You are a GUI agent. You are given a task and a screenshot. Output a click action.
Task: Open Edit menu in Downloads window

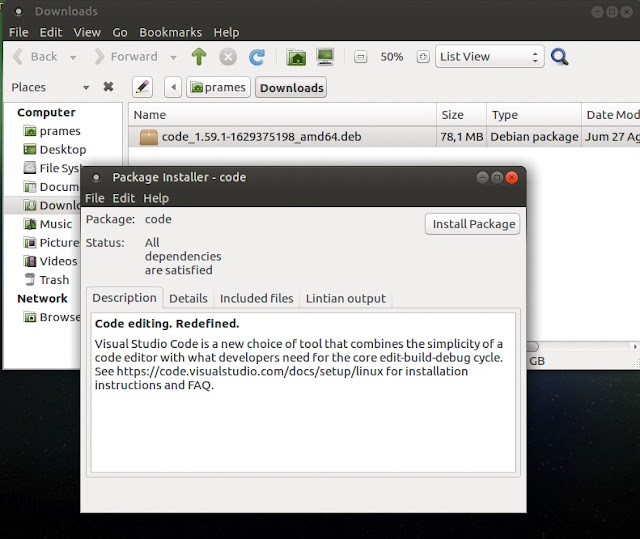click(x=51, y=32)
